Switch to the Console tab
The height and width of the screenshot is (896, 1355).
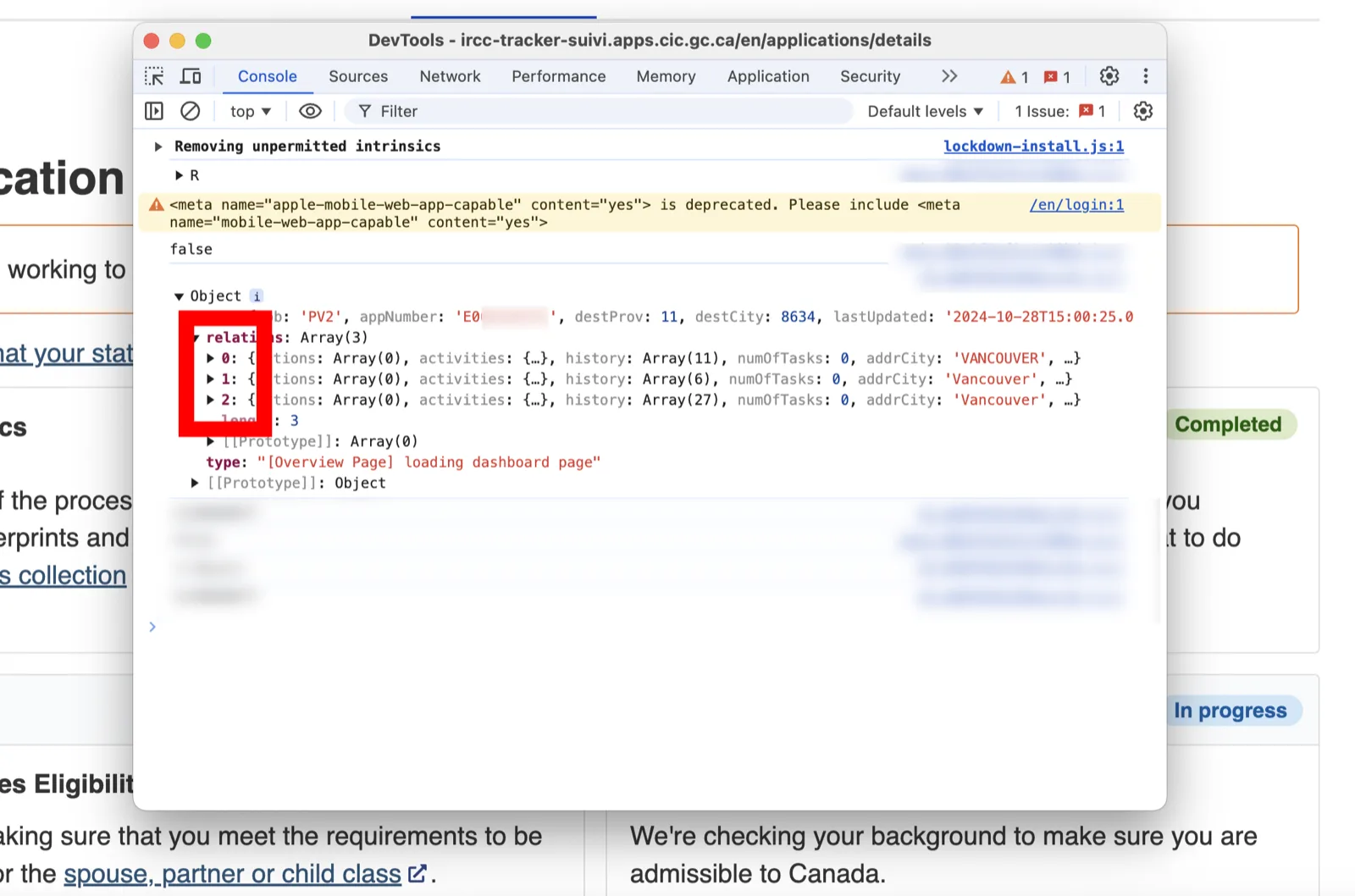pos(268,76)
